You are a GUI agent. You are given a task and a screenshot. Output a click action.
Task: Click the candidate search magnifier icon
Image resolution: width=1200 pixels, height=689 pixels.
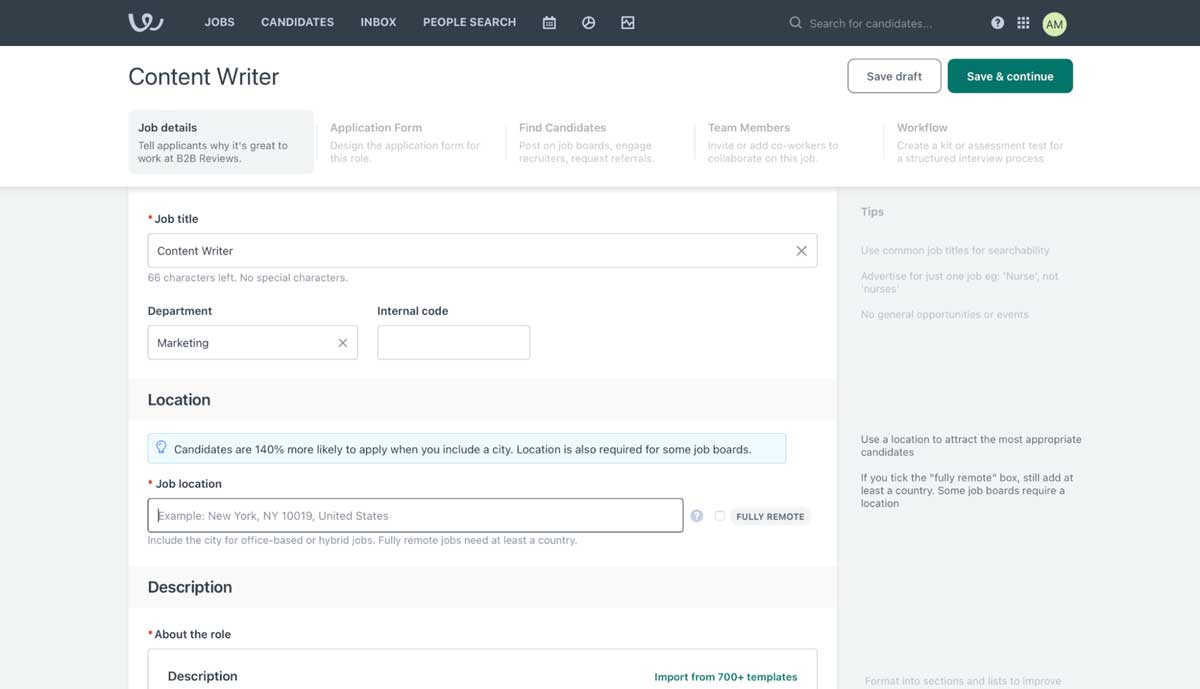(x=794, y=21)
